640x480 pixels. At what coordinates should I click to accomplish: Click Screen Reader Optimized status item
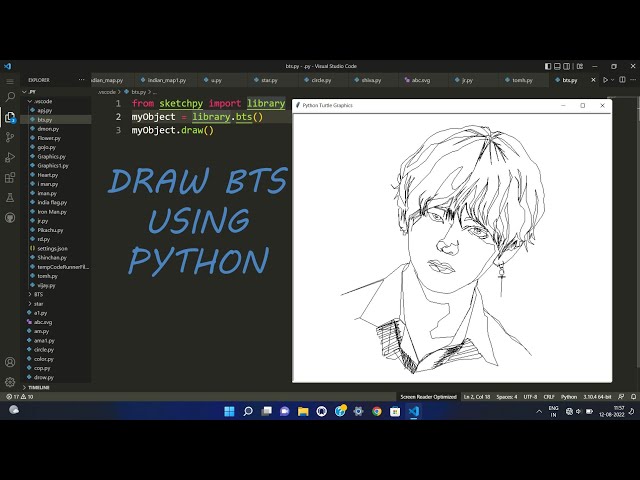[428, 397]
